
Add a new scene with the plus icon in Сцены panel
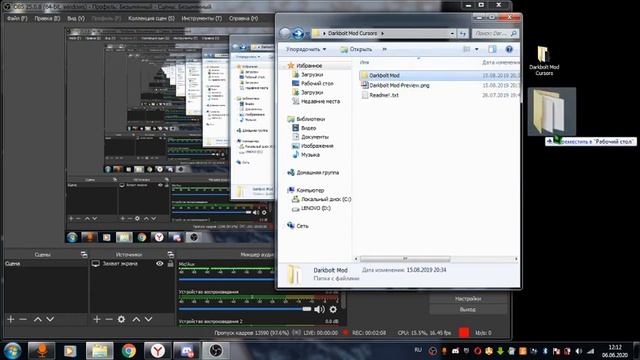[11, 319]
